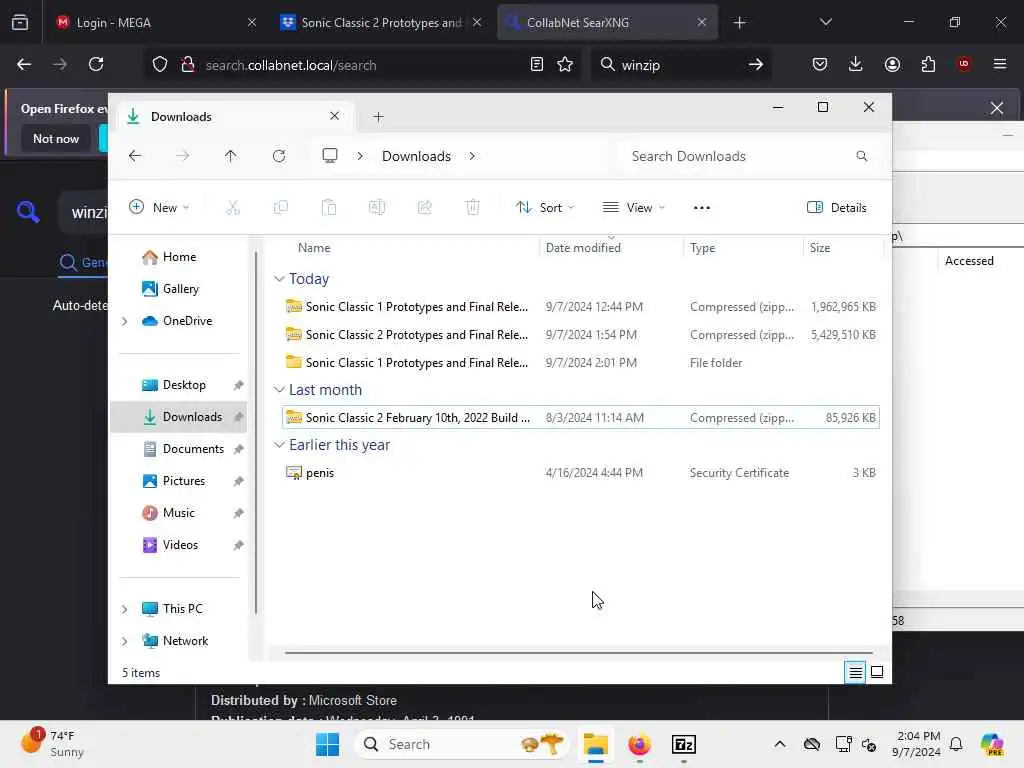Screen dimensions: 1024x768
Task: Expand the This PC tree node
Action: 125,609
